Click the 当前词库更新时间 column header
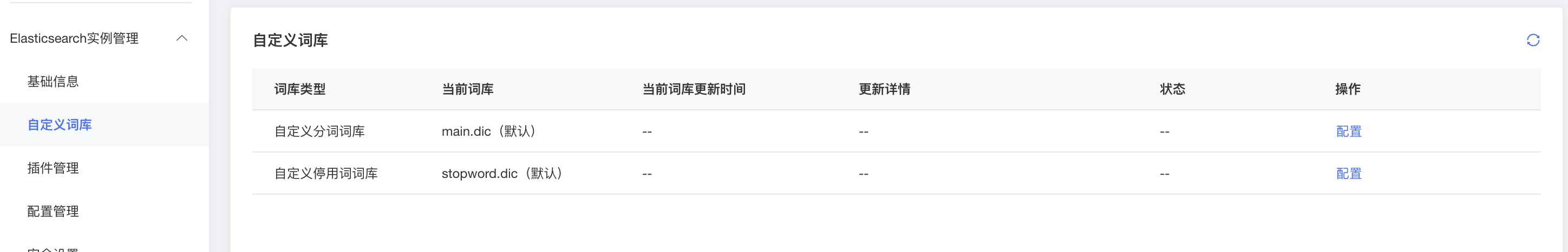Screen dimensions: 1568x252 (x=694, y=89)
